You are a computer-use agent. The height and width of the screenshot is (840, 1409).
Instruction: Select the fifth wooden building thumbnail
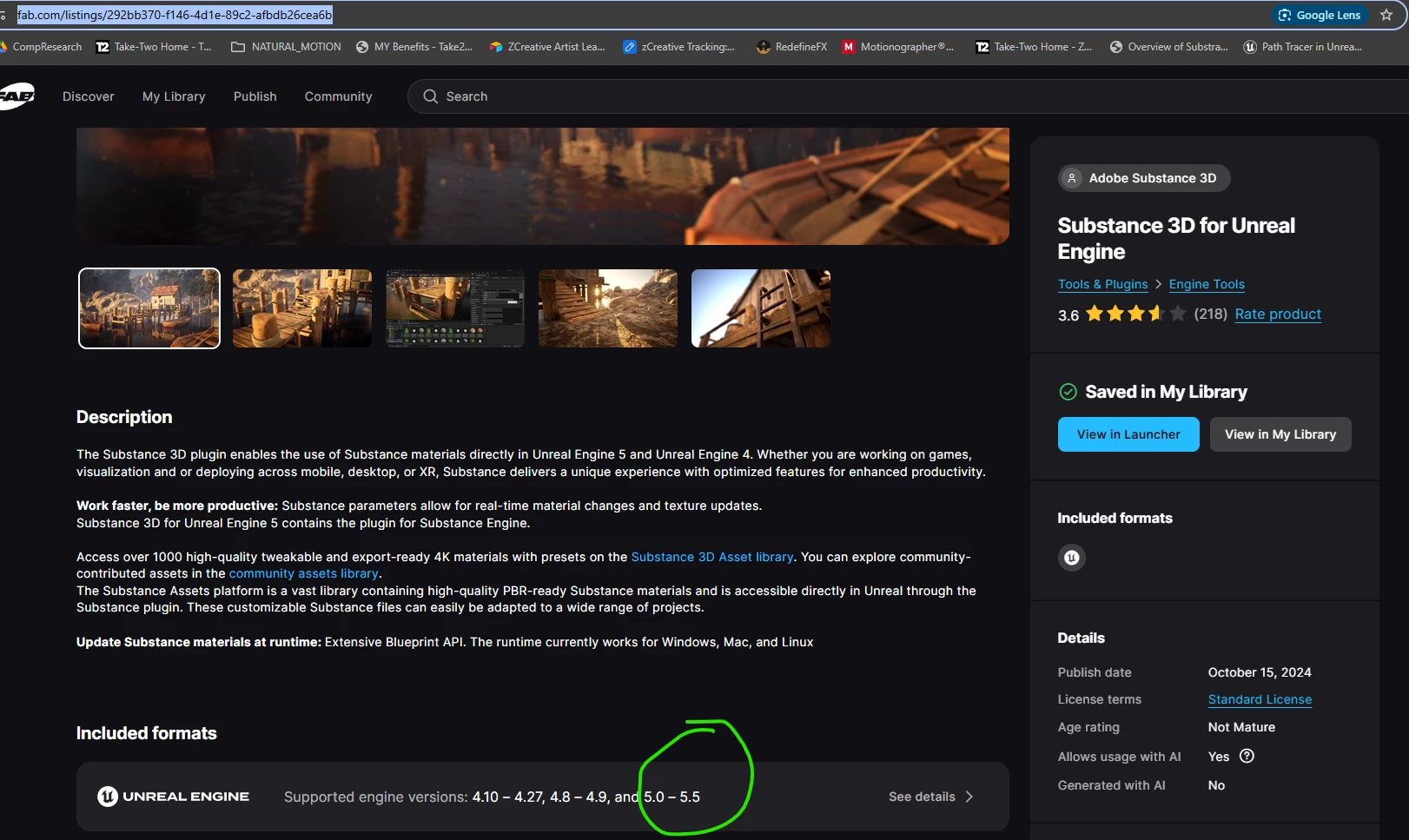point(761,308)
